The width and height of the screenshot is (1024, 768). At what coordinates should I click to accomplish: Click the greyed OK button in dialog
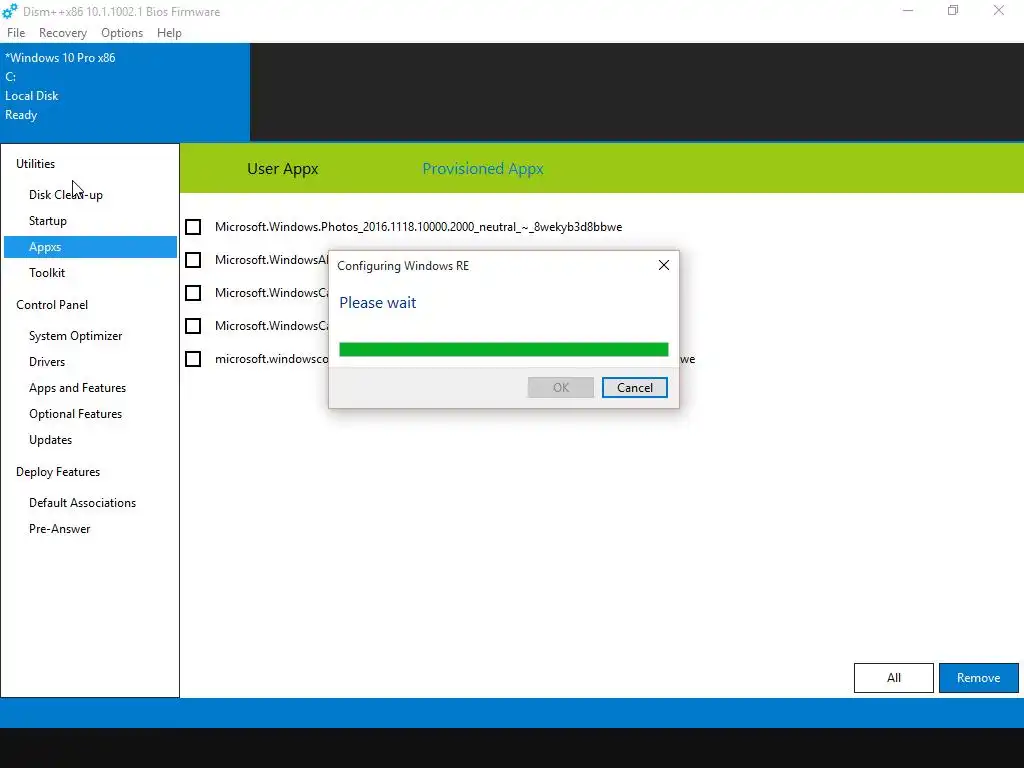pos(560,387)
